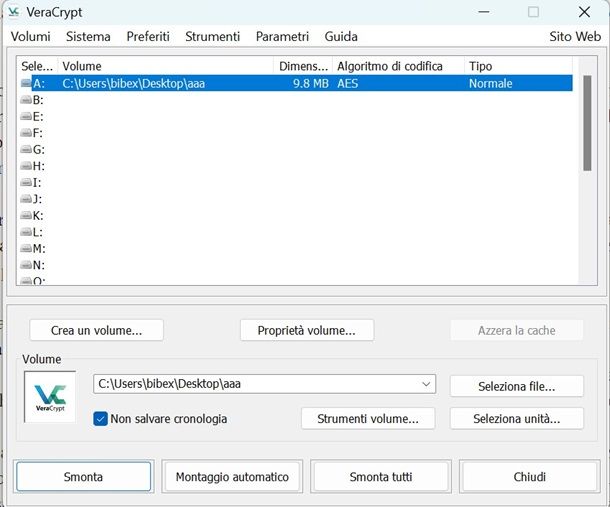610x507 pixels.
Task: Click the drive icon for N:
Action: tap(26, 265)
